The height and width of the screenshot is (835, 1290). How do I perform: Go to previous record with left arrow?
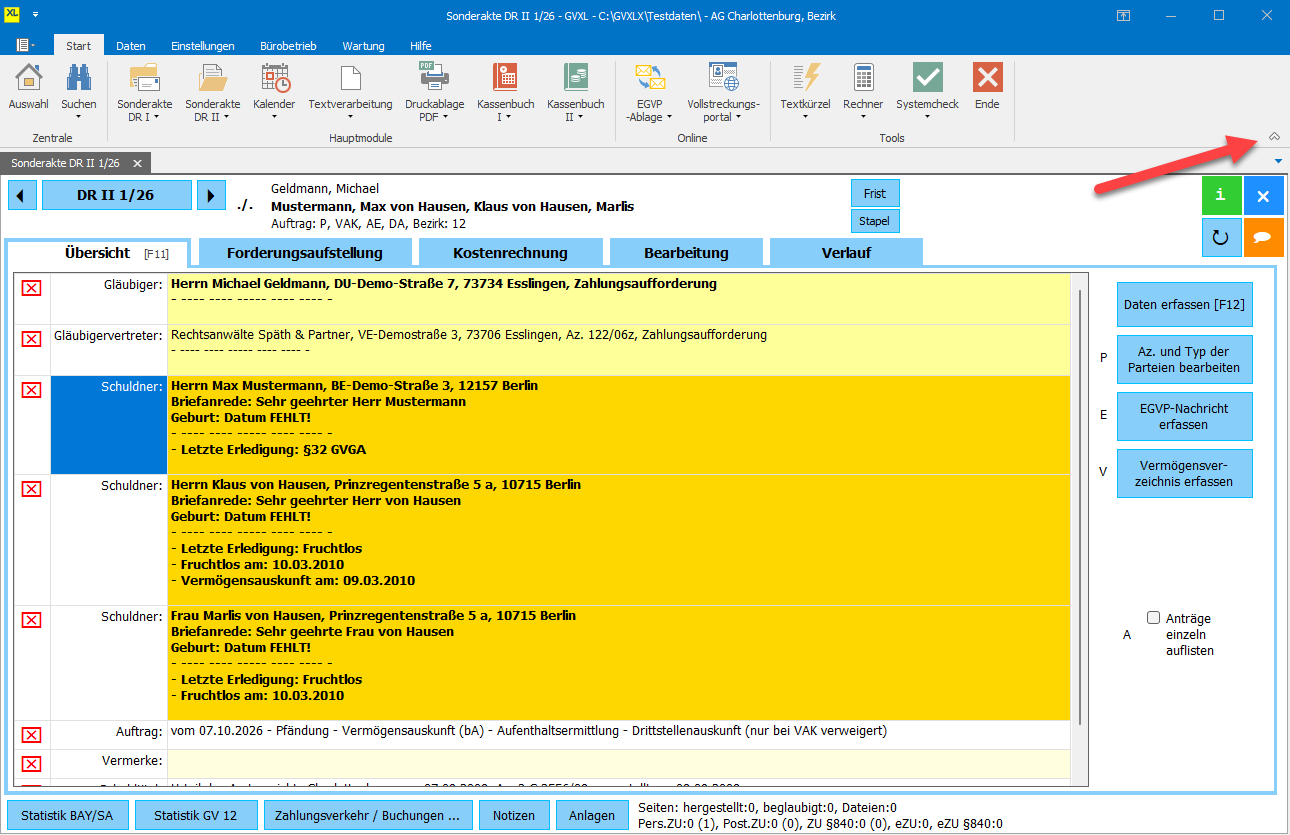(x=22, y=195)
